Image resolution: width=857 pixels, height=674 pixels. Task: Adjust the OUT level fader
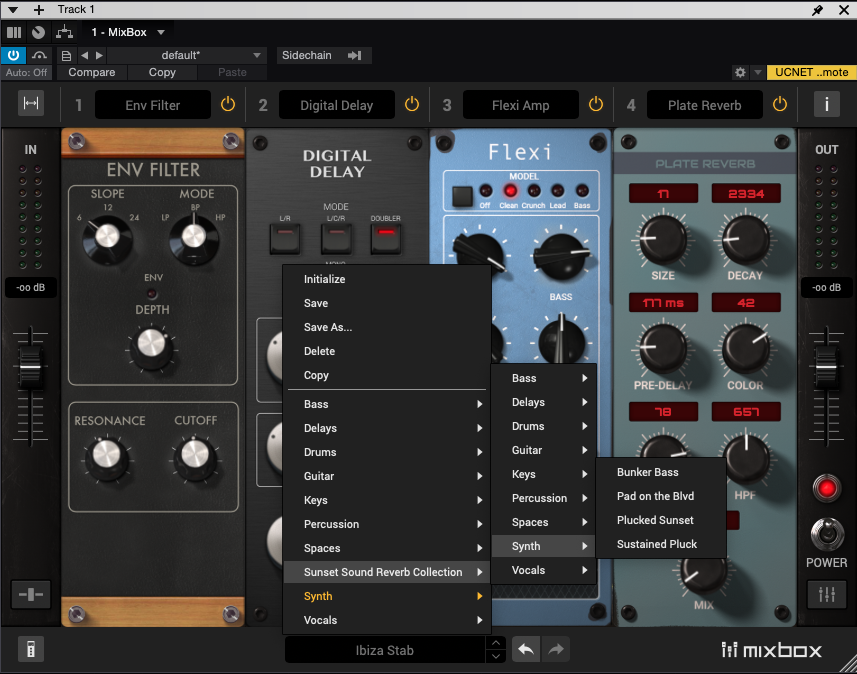[x=826, y=367]
